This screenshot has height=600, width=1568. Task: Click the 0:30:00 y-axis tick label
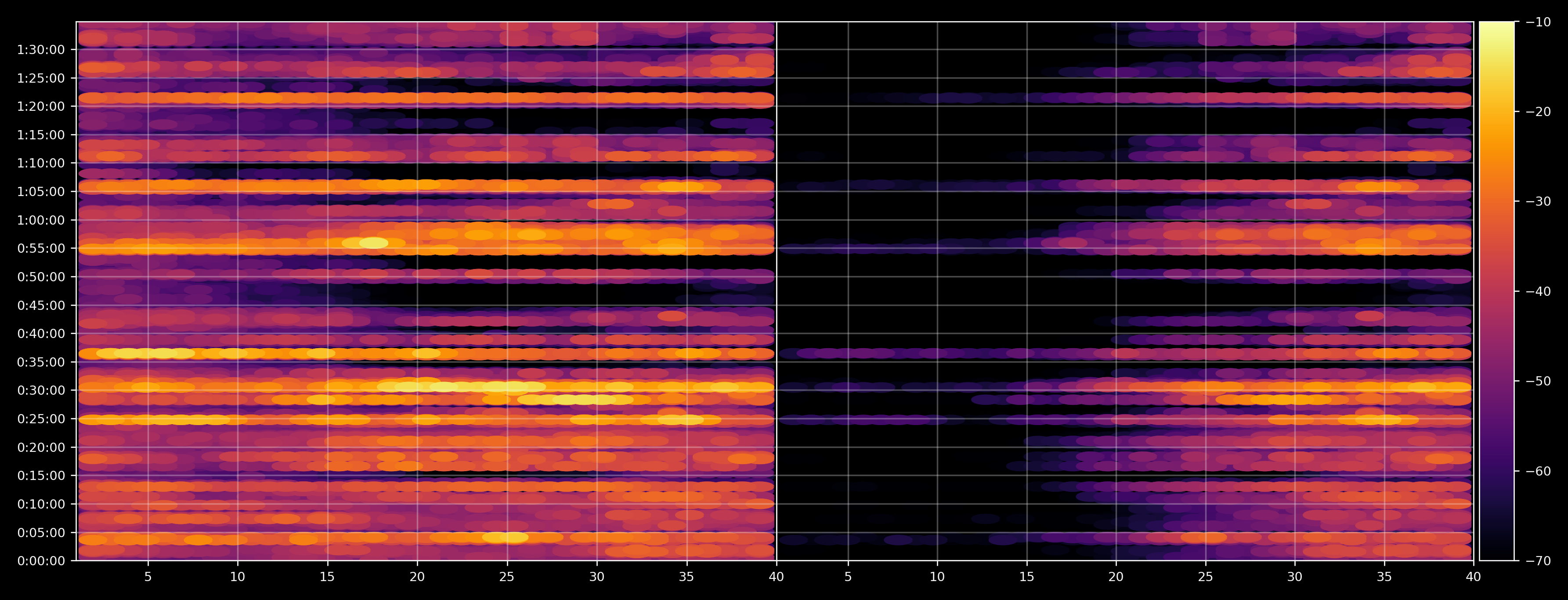(x=41, y=390)
